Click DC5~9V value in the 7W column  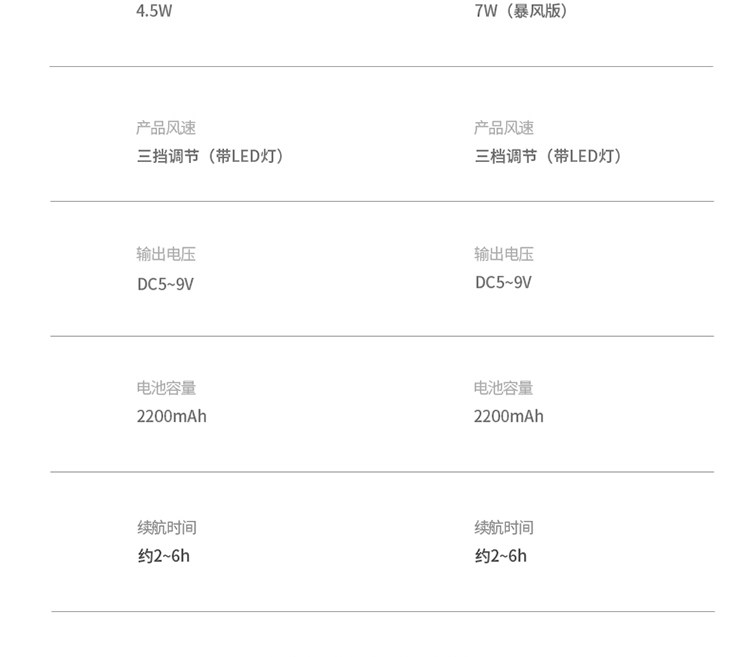pyautogui.click(x=503, y=283)
